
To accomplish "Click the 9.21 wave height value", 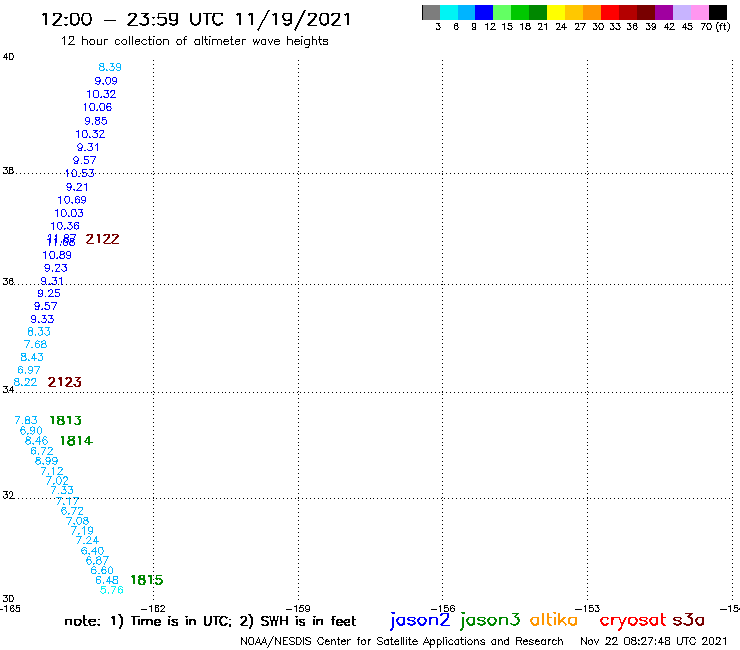I will pos(77,187).
